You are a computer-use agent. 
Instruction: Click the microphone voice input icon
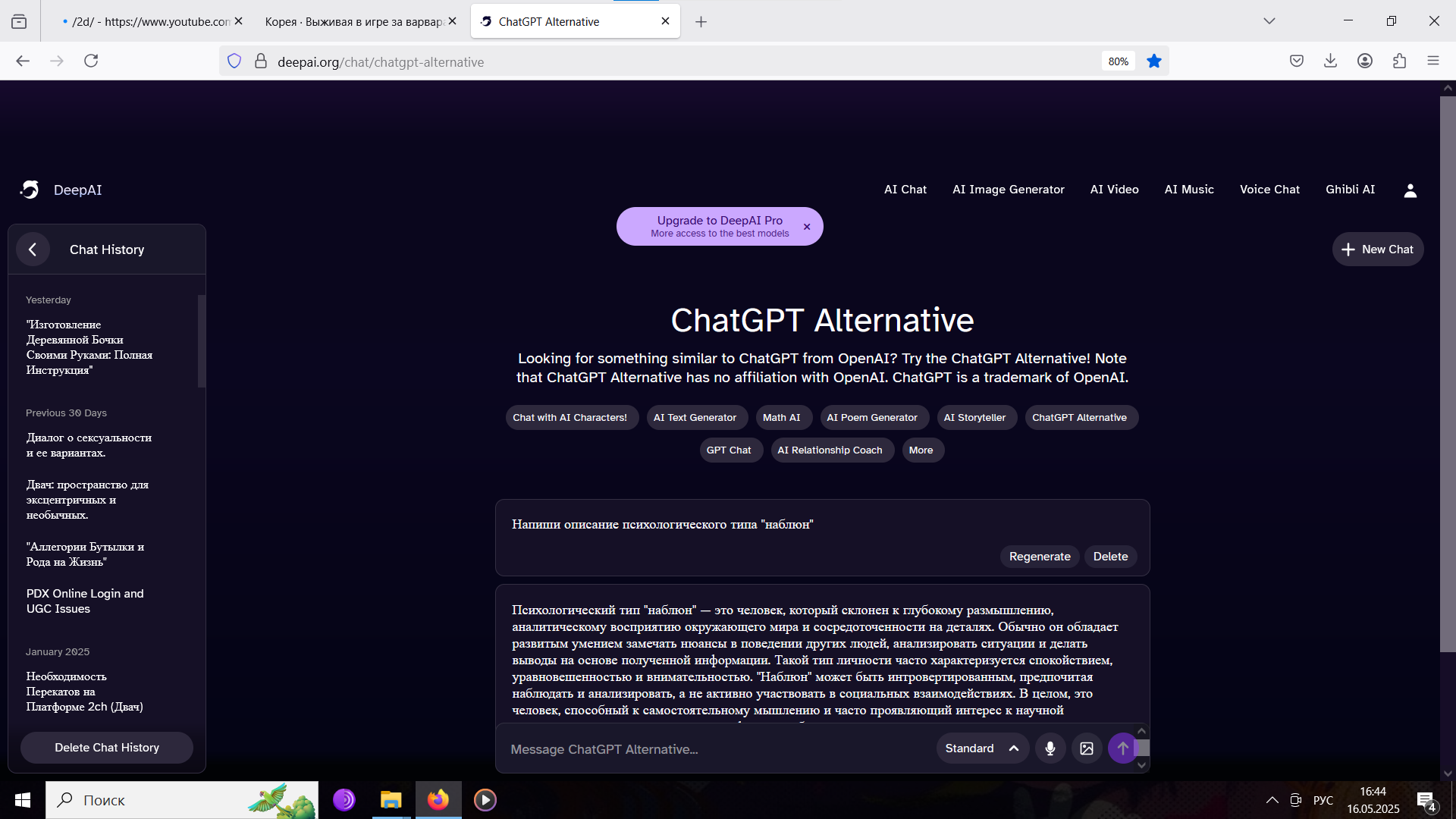click(1050, 748)
